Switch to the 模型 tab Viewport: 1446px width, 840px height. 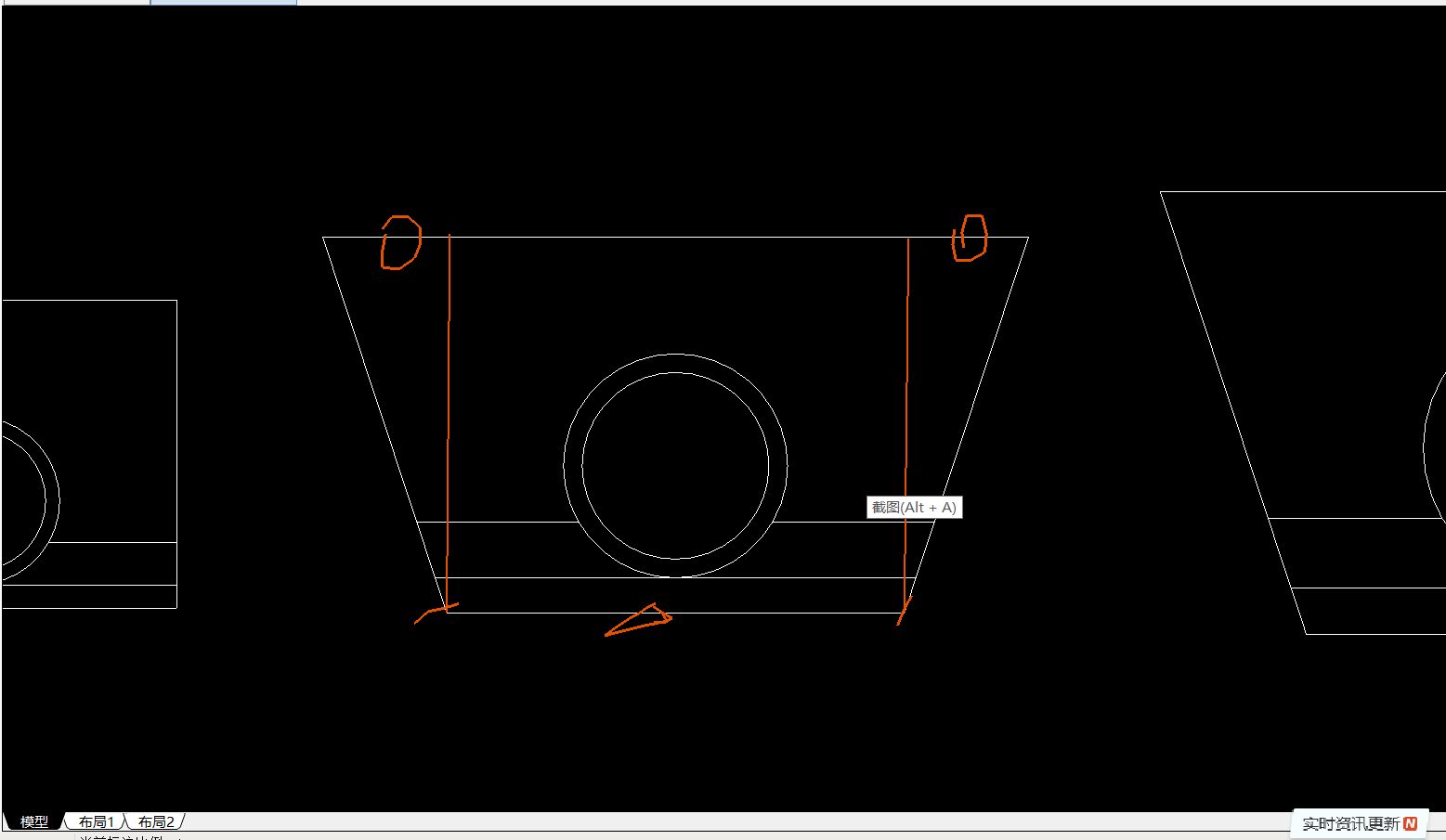coord(34,821)
